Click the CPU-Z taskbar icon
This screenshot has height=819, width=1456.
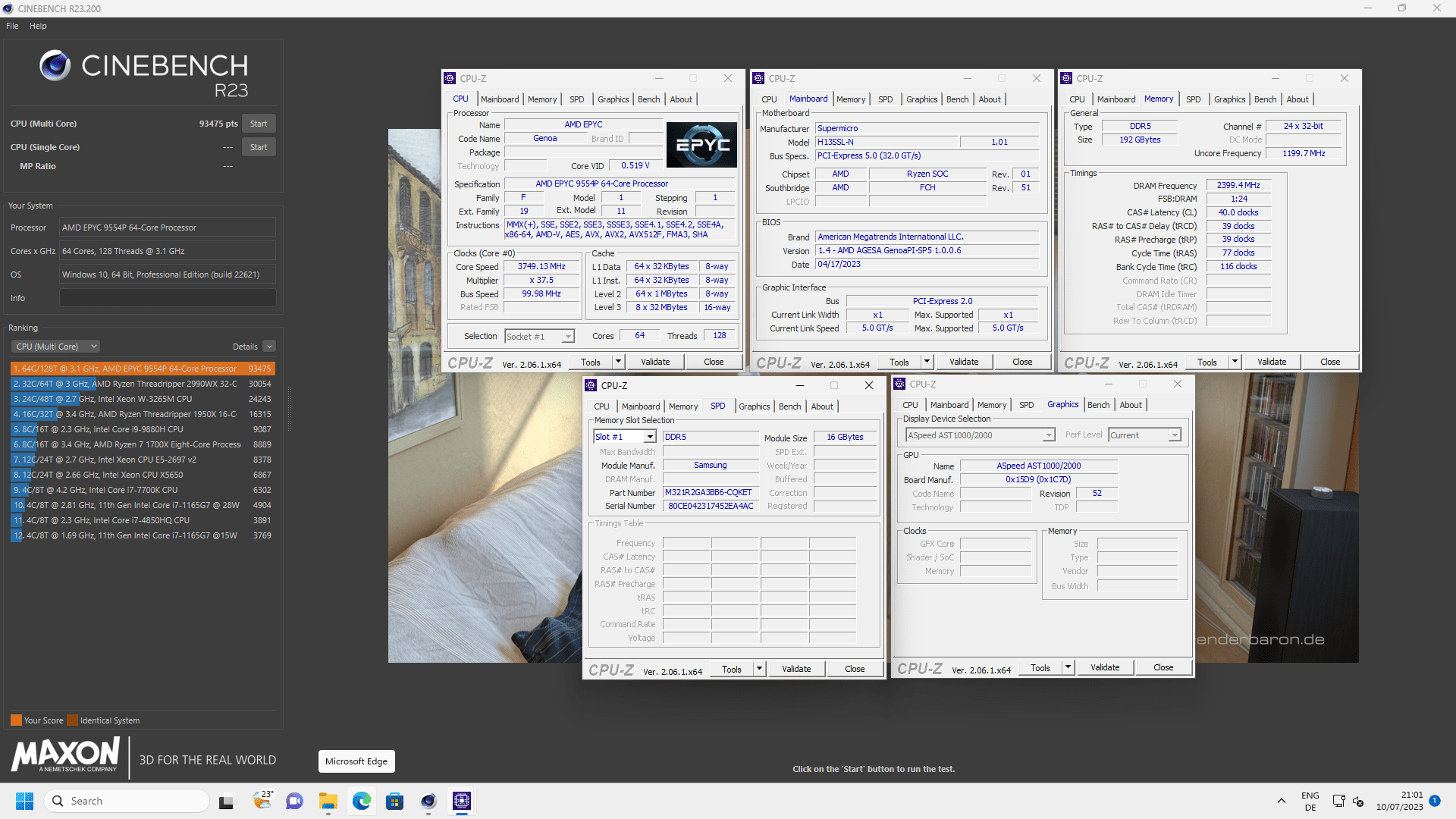462,801
